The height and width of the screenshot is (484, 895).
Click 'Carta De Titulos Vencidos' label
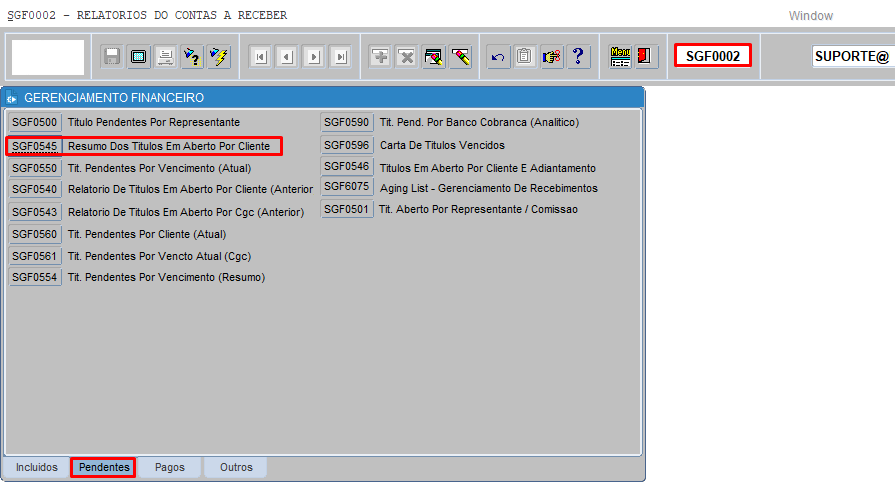click(442, 145)
